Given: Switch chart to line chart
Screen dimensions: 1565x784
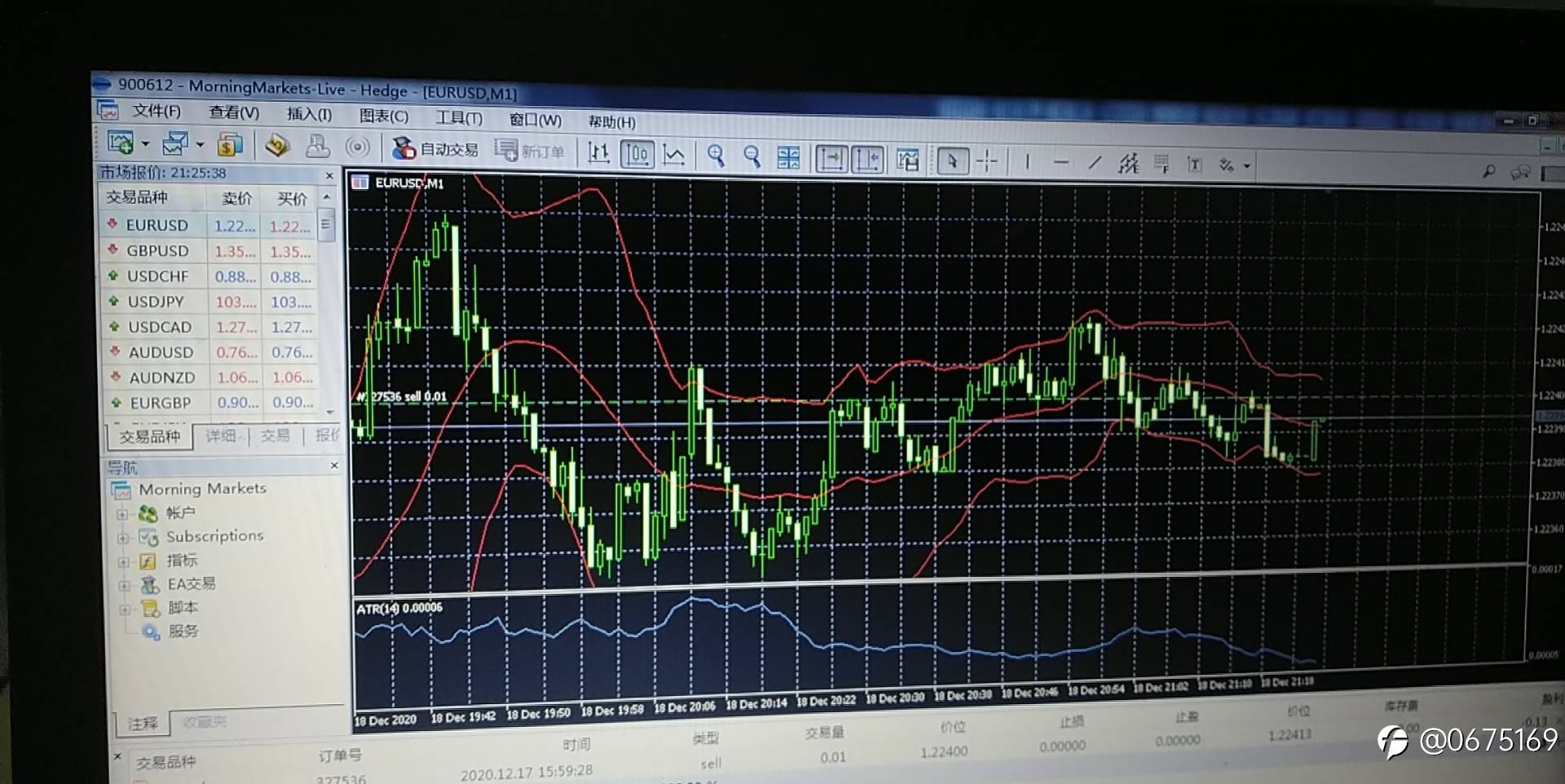Looking at the screenshot, I should coord(673,154).
